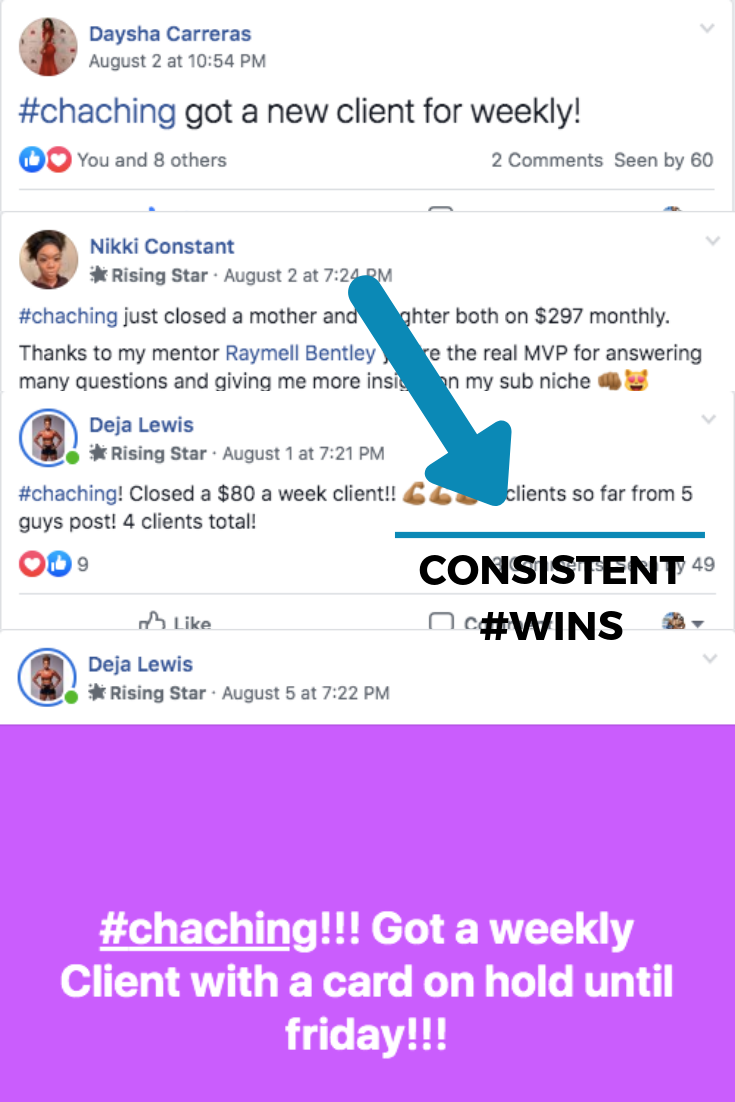
Task: View Seen by 60 list
Action: [663, 160]
